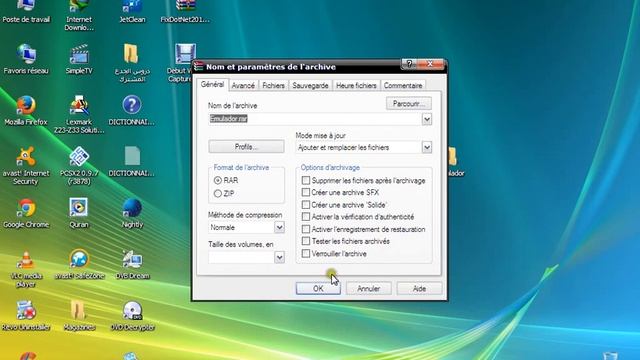Open the Arabic-named folder on the desktop
This screenshot has height=360, width=640.
coord(131,63)
